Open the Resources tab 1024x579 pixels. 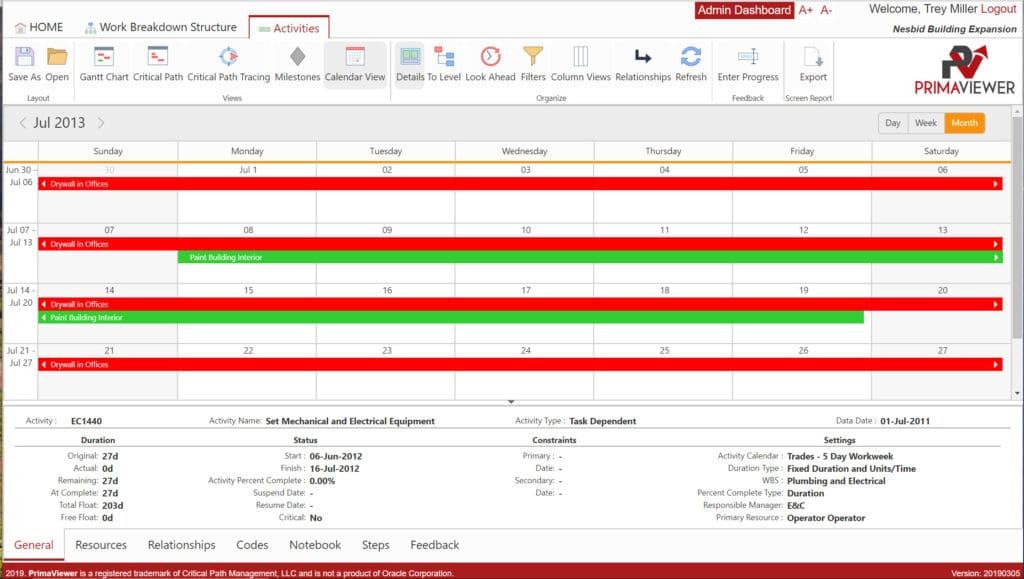(101, 544)
